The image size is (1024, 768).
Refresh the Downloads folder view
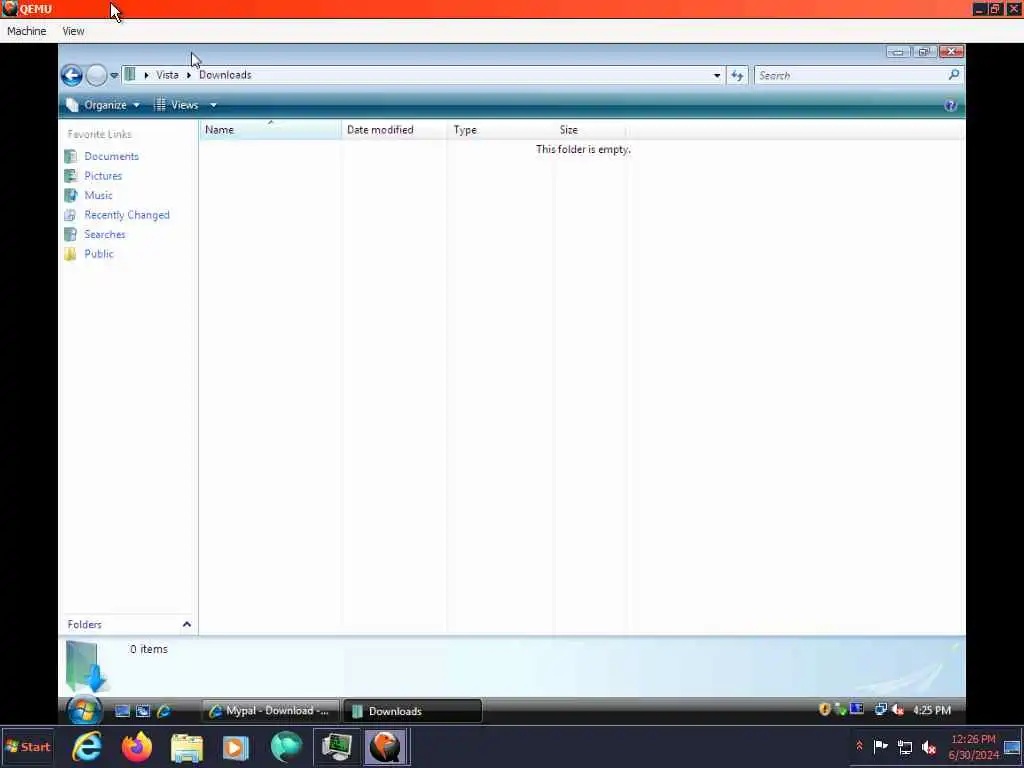pos(737,75)
